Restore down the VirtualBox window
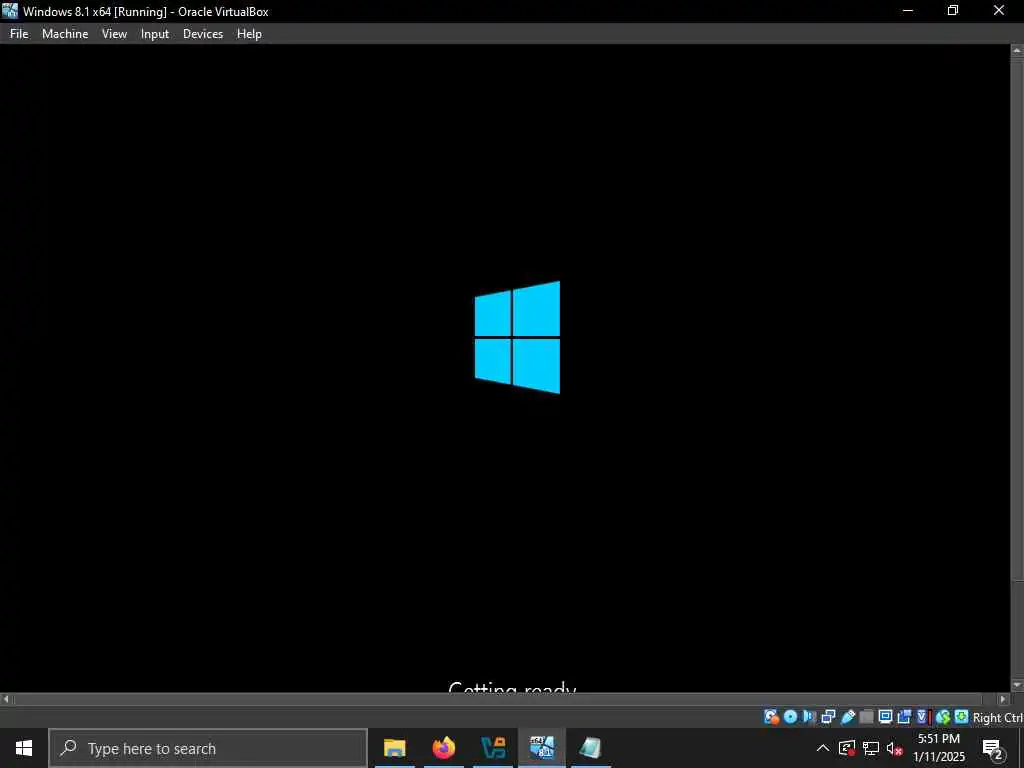Viewport: 1024px width, 768px height. click(x=953, y=11)
